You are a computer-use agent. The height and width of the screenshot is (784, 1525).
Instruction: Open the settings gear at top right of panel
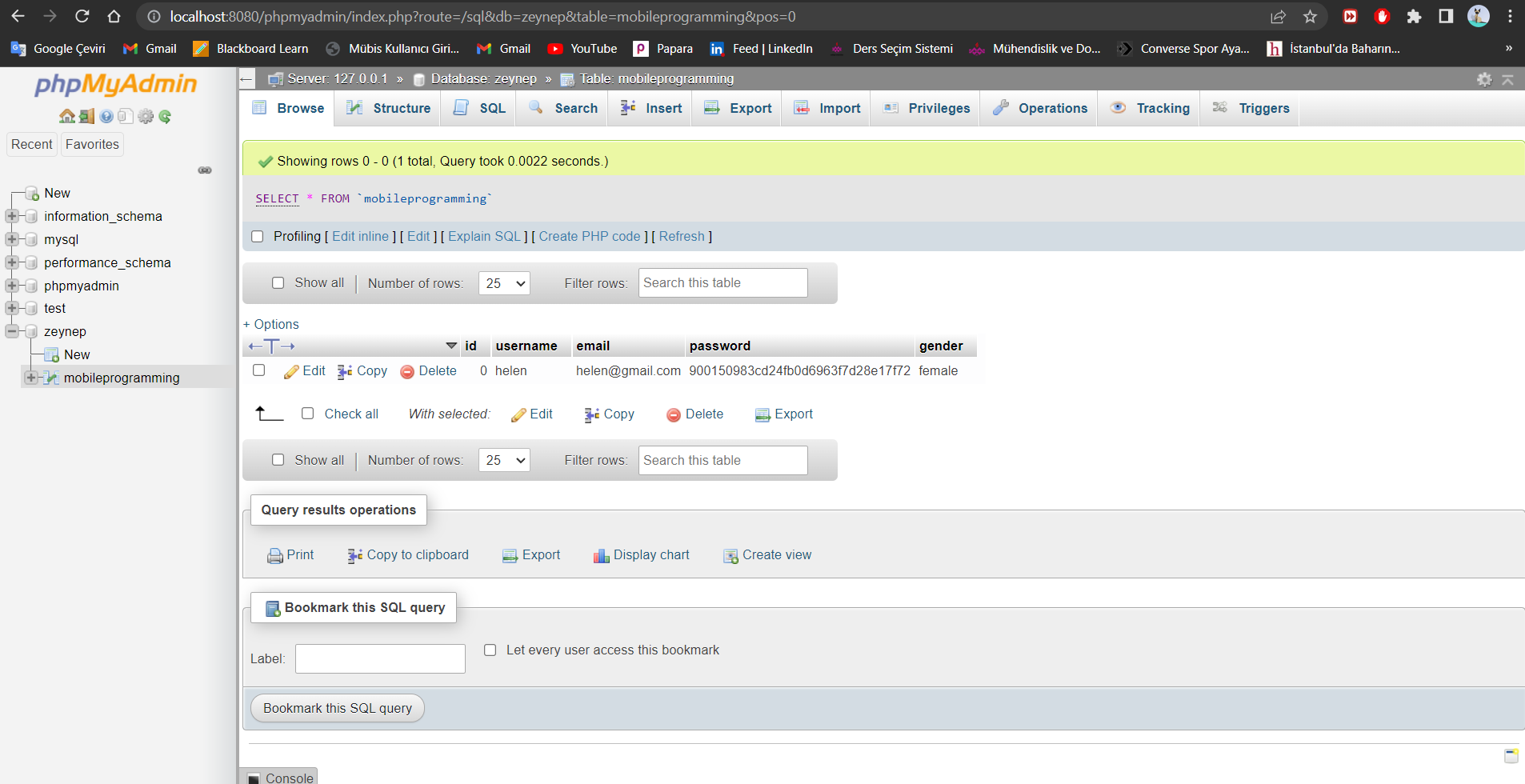click(1485, 79)
